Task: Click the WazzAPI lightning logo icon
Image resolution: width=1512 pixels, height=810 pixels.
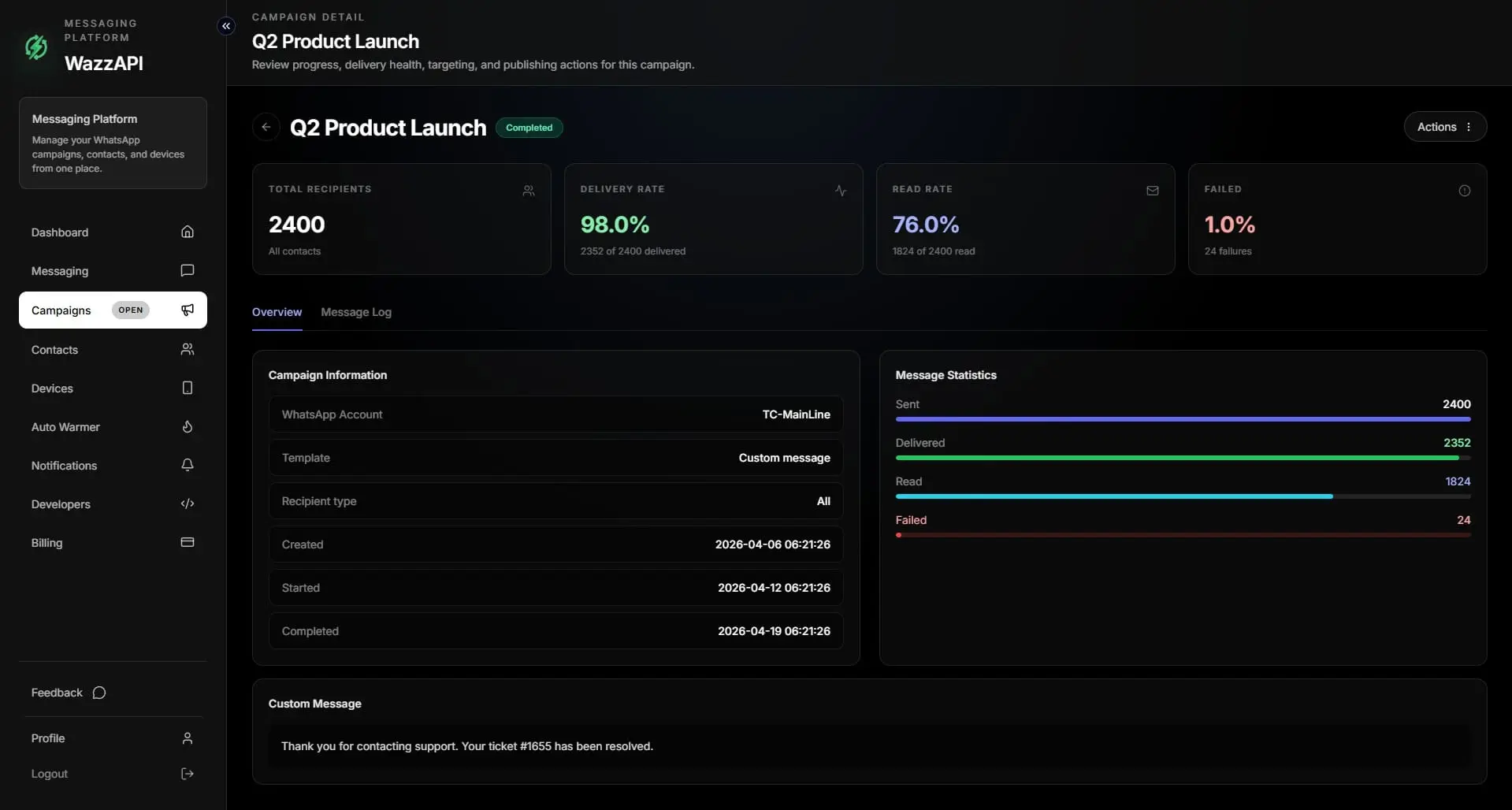Action: [36, 47]
